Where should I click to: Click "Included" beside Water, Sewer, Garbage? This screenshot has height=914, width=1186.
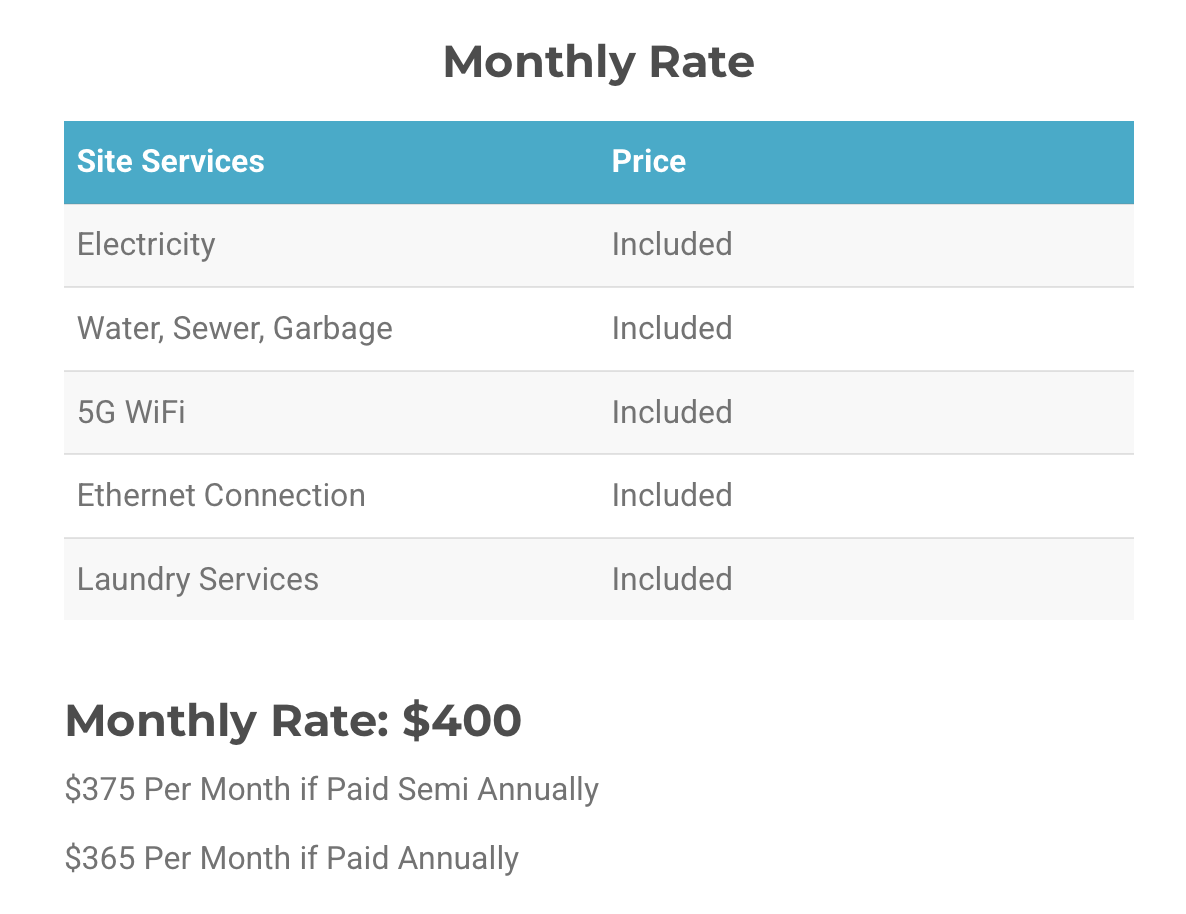pyautogui.click(x=672, y=329)
